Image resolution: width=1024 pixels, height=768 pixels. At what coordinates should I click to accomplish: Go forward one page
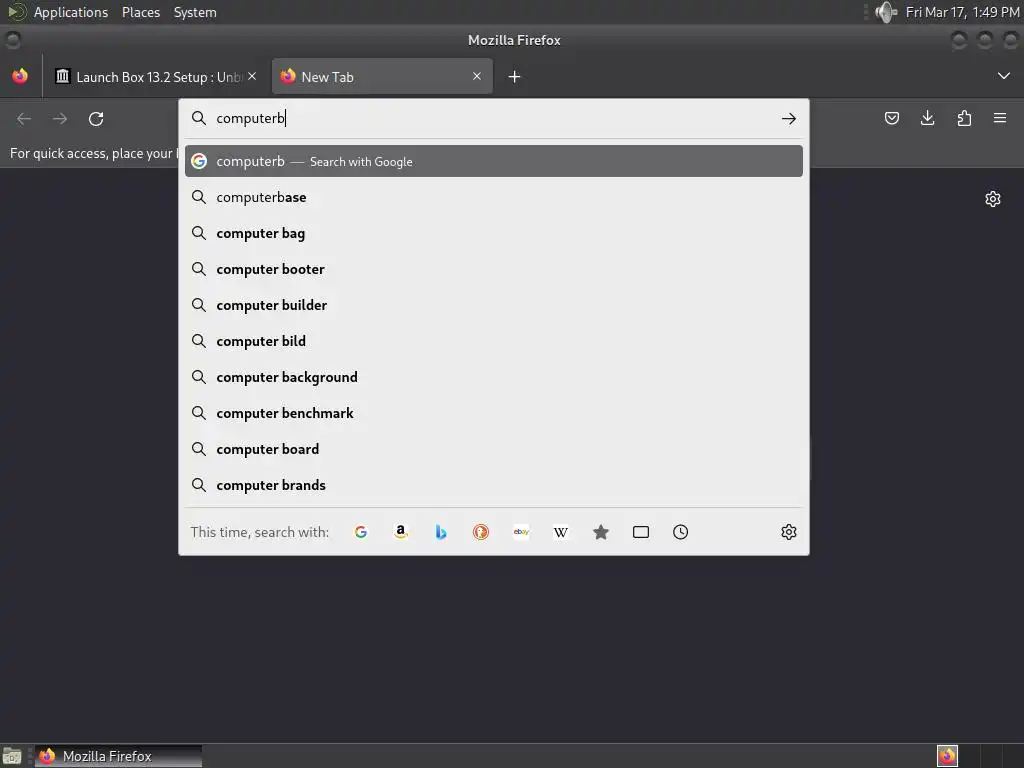pyautogui.click(x=60, y=119)
